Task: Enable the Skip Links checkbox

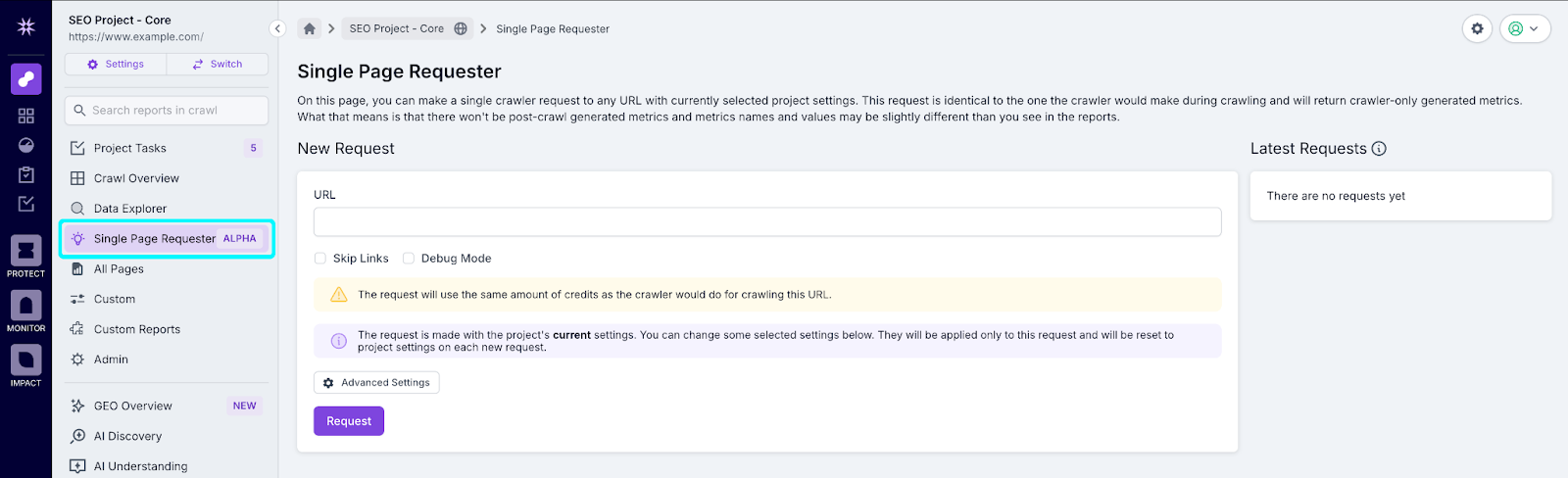Action: (320, 259)
